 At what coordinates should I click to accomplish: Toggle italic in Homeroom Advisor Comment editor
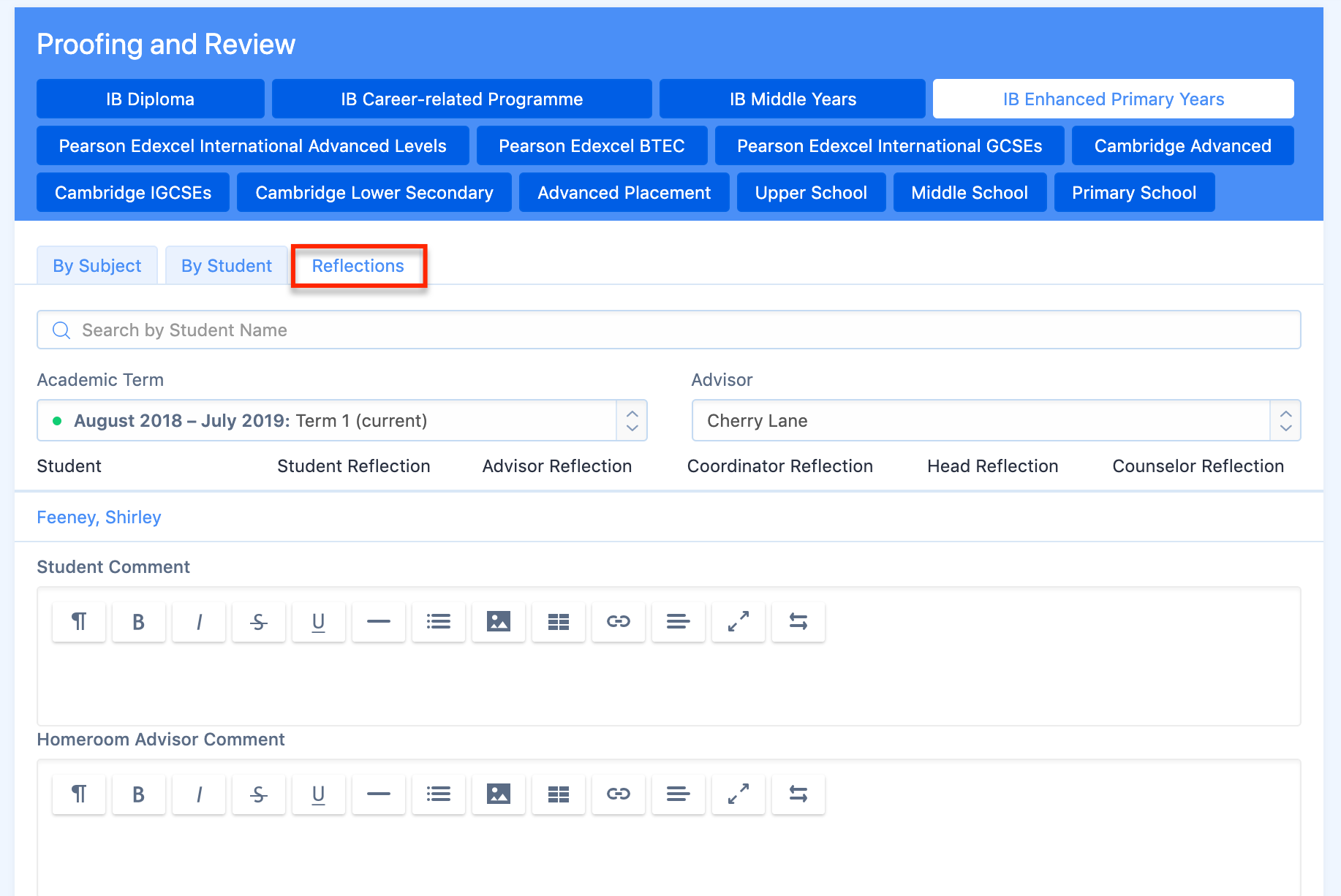199,794
